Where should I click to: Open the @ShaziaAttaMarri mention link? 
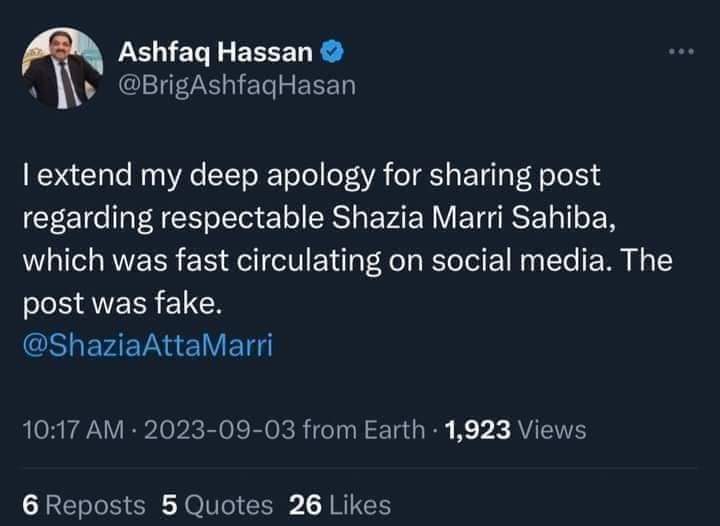click(147, 347)
